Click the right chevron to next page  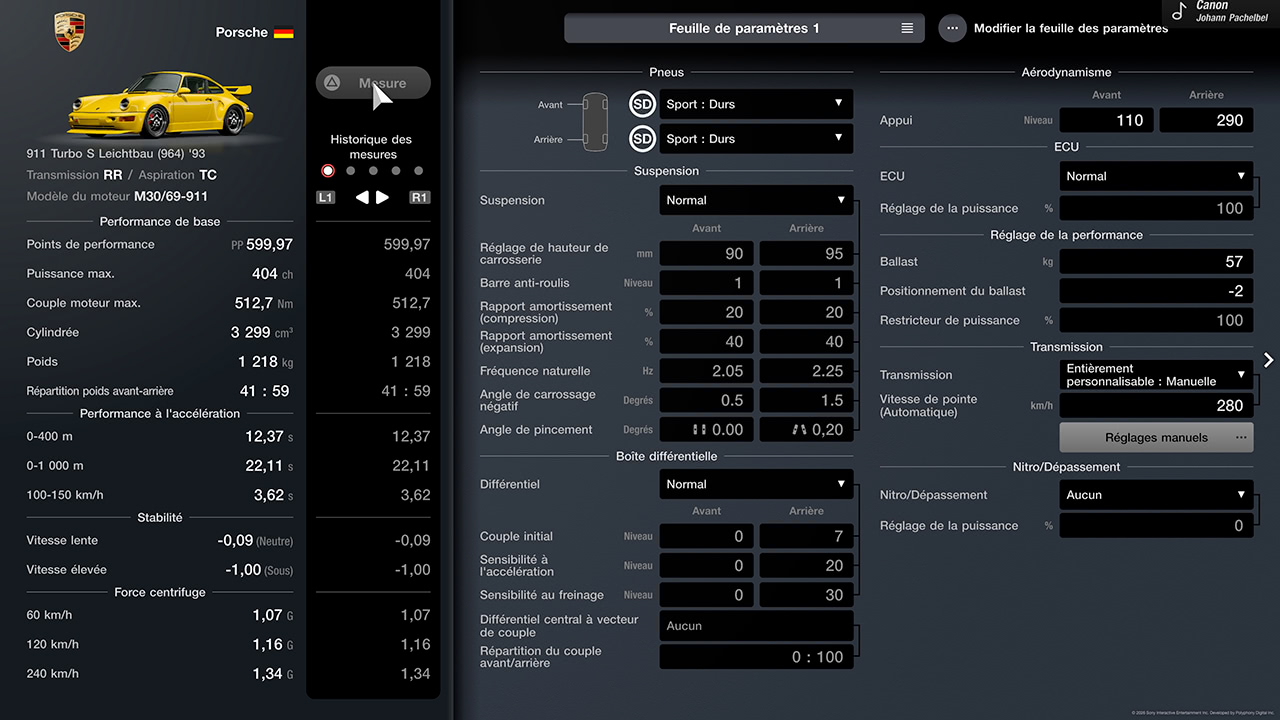1268,360
